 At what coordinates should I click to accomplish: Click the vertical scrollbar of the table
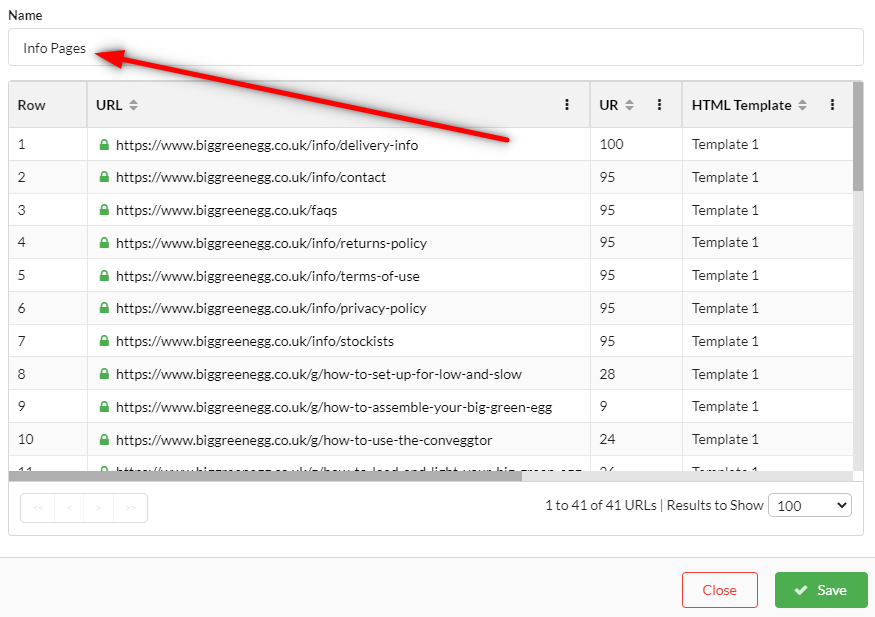click(858, 138)
